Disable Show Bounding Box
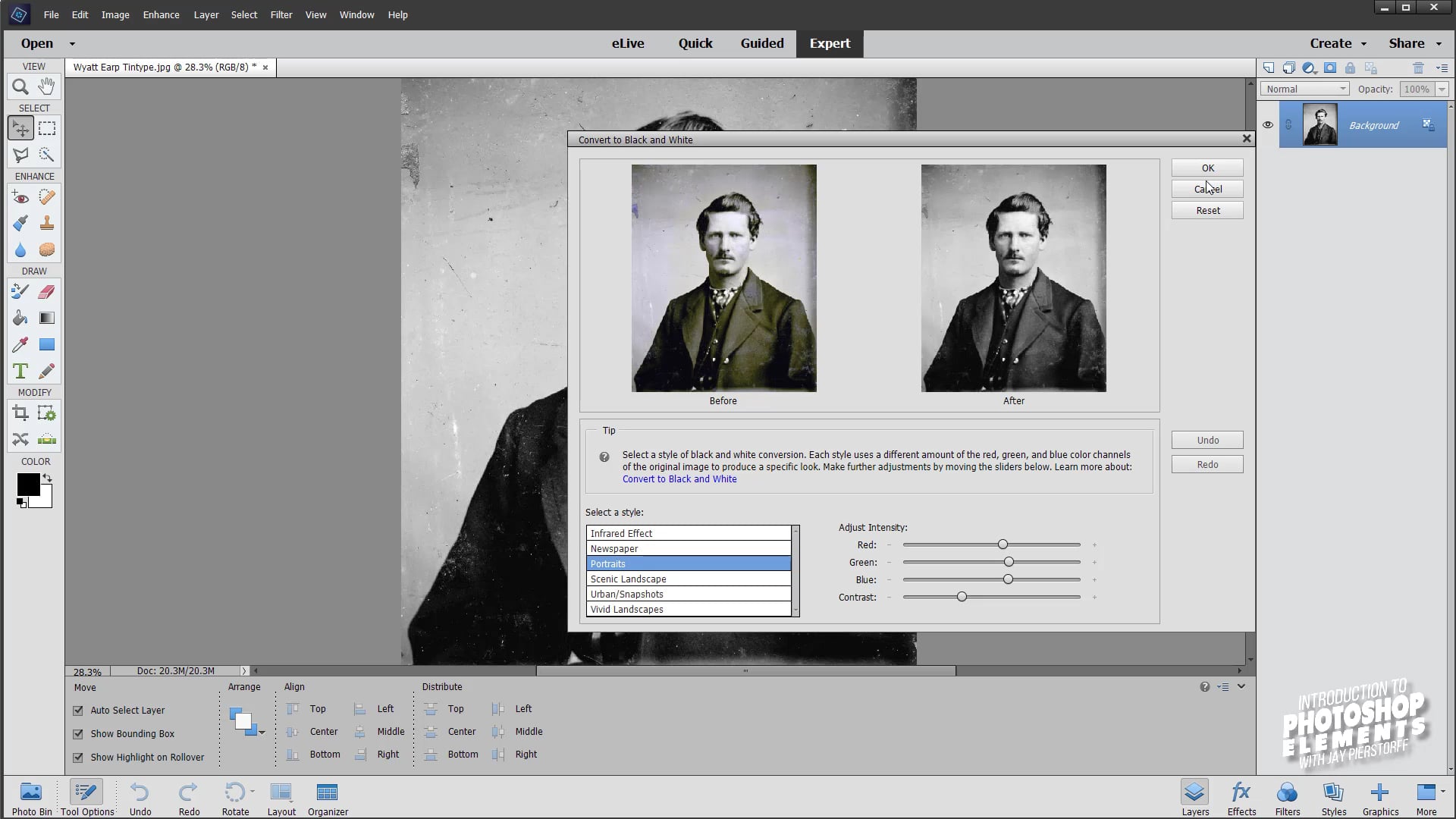The image size is (1456, 819). (x=78, y=734)
